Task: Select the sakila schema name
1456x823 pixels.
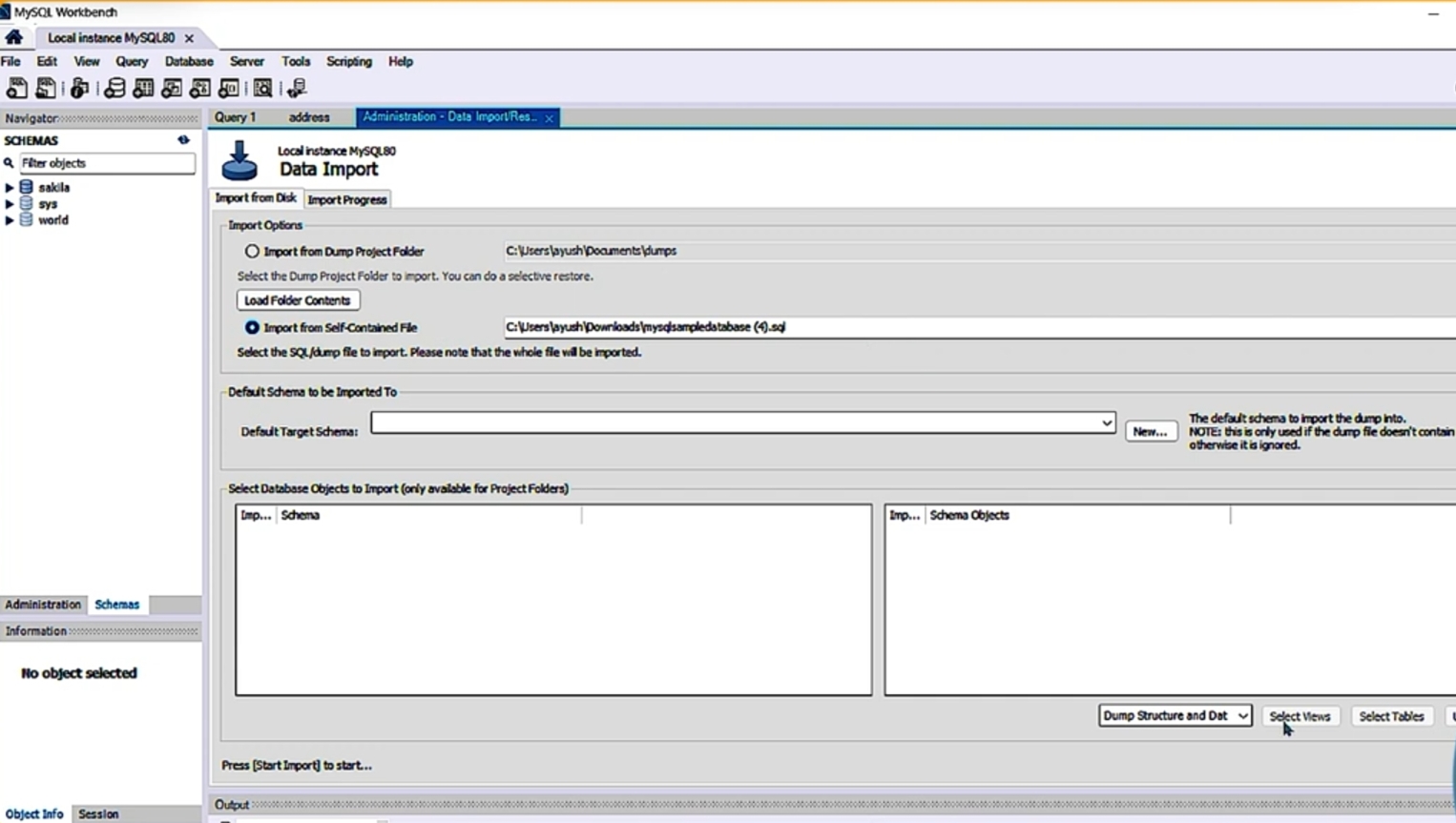Action: tap(54, 188)
